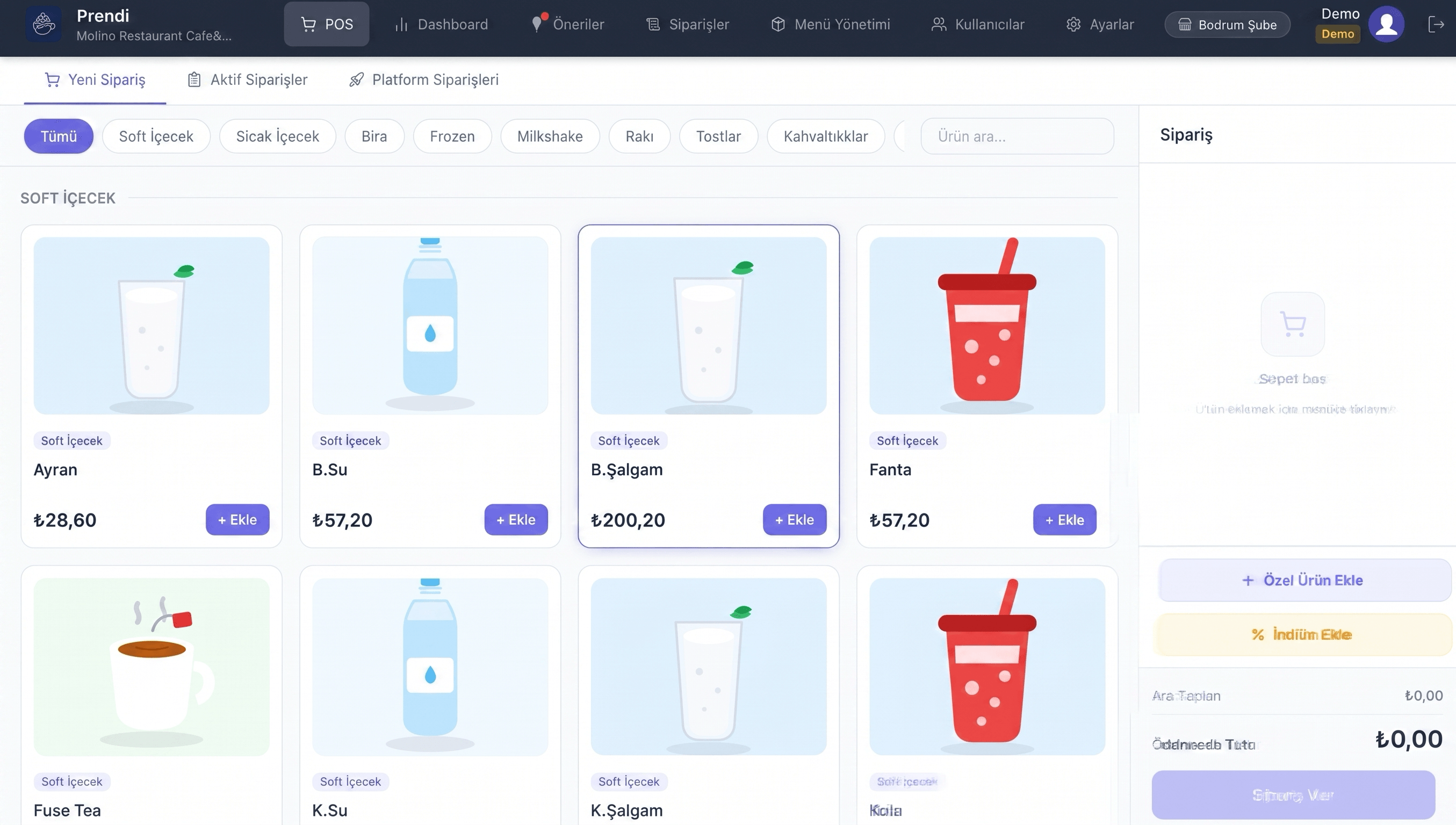Click the logout icon in the top bar
1456x825 pixels.
click(x=1436, y=24)
